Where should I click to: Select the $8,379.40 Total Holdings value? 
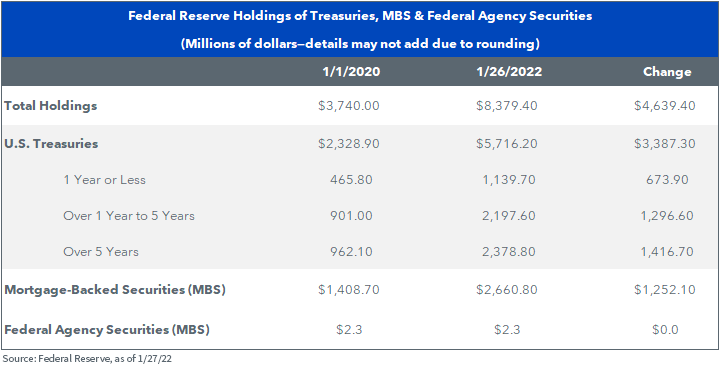[x=507, y=106]
